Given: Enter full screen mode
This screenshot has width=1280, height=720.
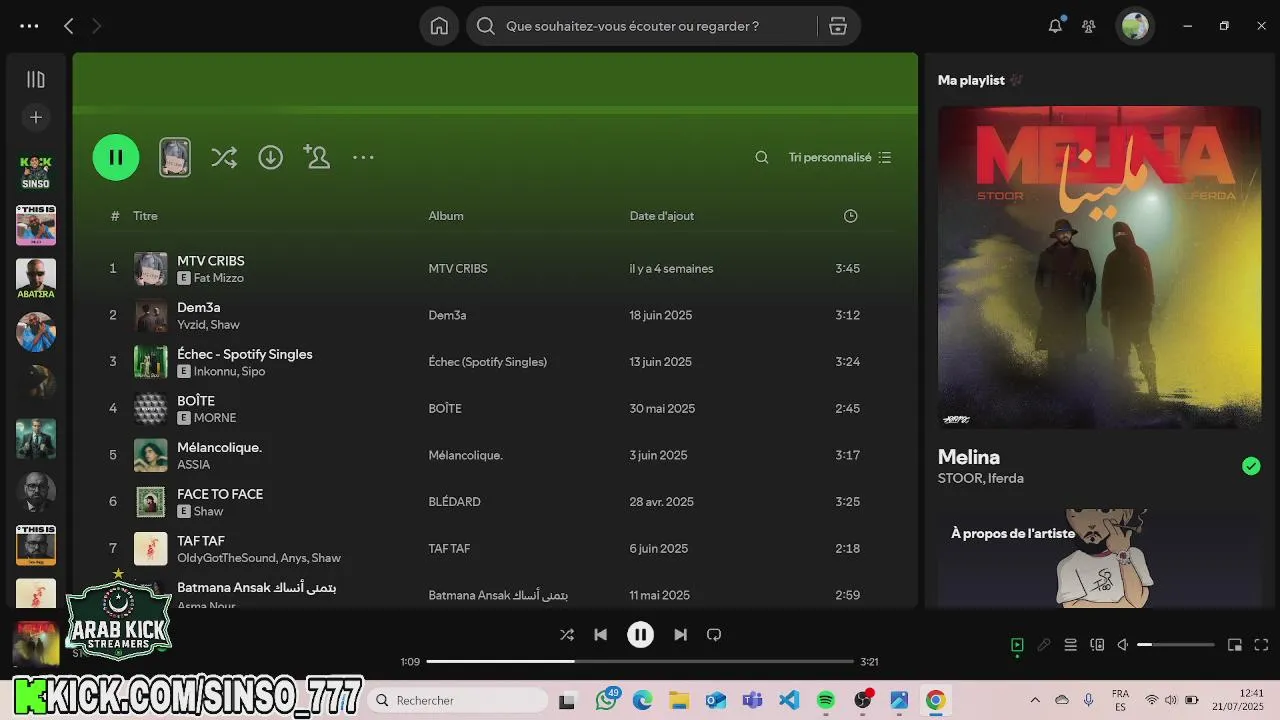Looking at the screenshot, I should pos(1261,645).
